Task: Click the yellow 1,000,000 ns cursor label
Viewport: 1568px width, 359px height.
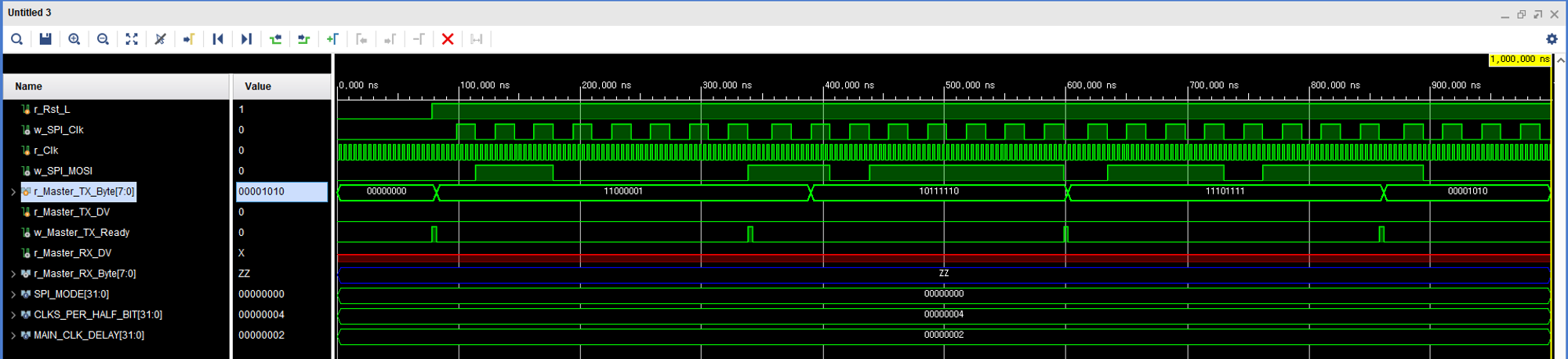Action: [1519, 60]
